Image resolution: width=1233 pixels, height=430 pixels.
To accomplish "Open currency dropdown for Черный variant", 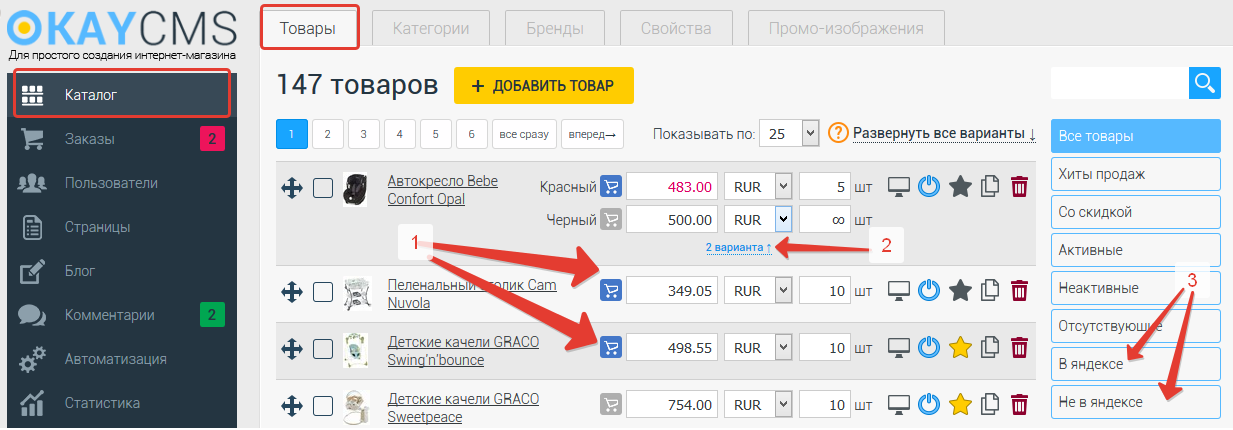I will coord(759,219).
